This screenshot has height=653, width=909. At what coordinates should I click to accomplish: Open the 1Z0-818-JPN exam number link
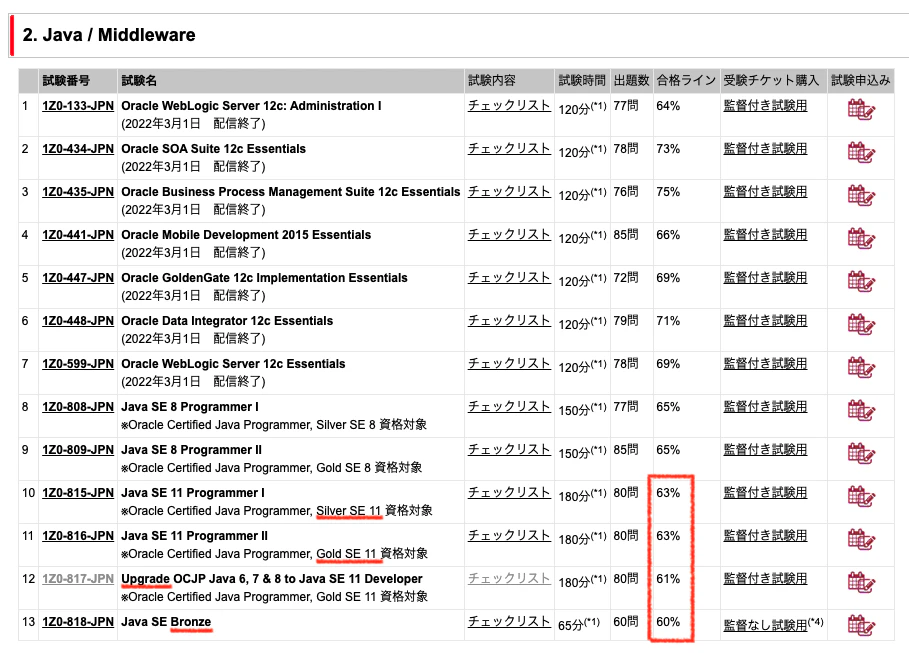[78, 621]
